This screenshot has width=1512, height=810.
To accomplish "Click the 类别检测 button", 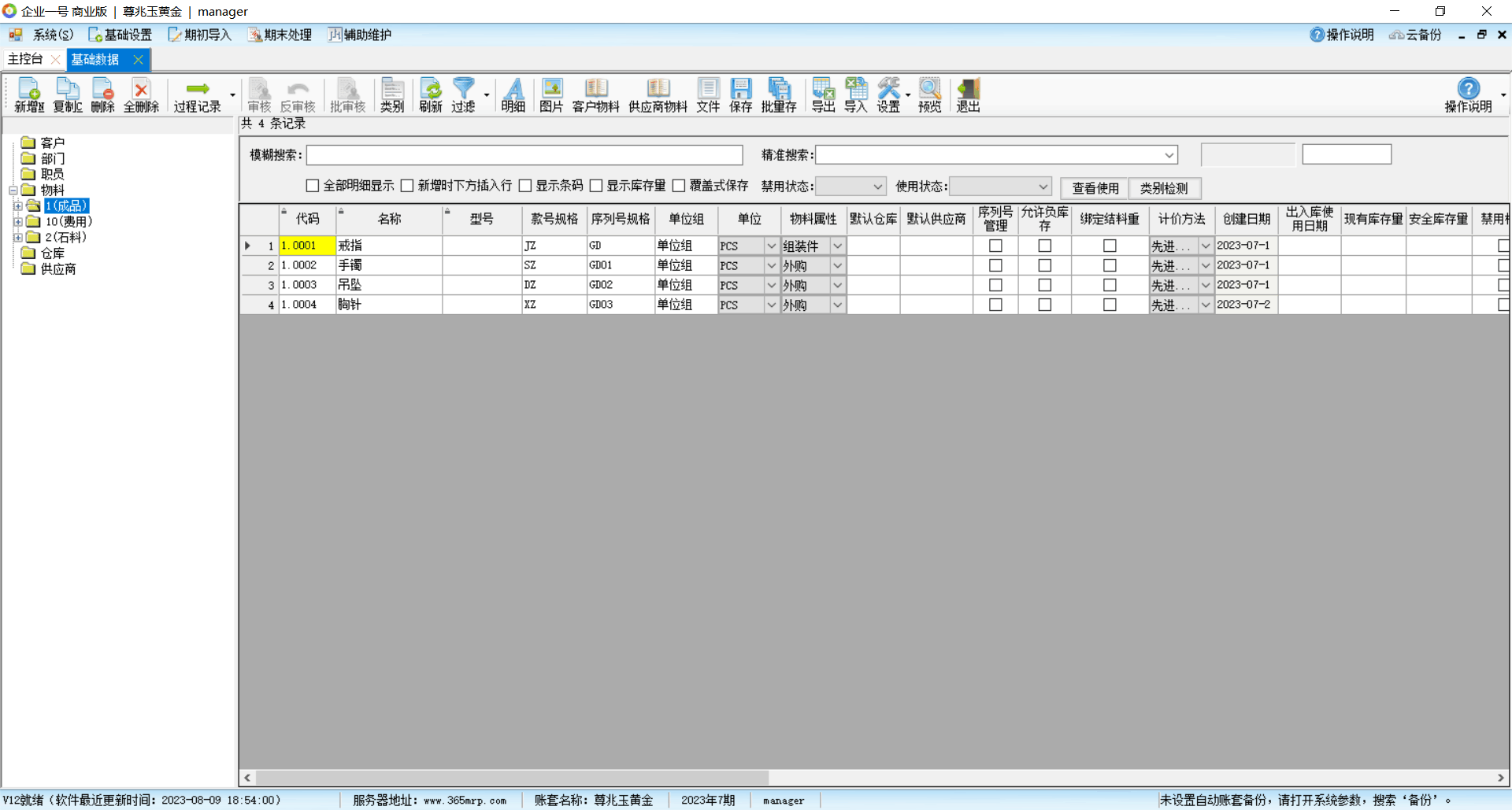I will [x=1164, y=188].
